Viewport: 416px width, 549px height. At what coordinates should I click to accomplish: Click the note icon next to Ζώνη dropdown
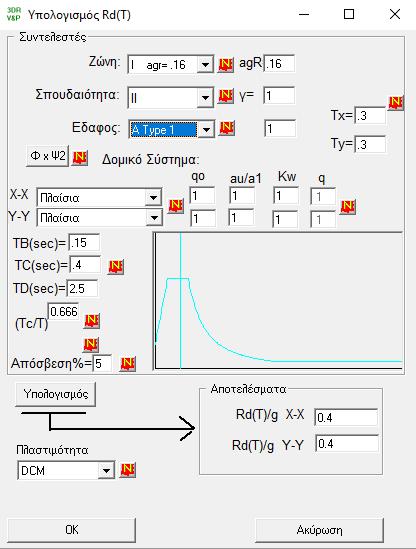(x=226, y=64)
